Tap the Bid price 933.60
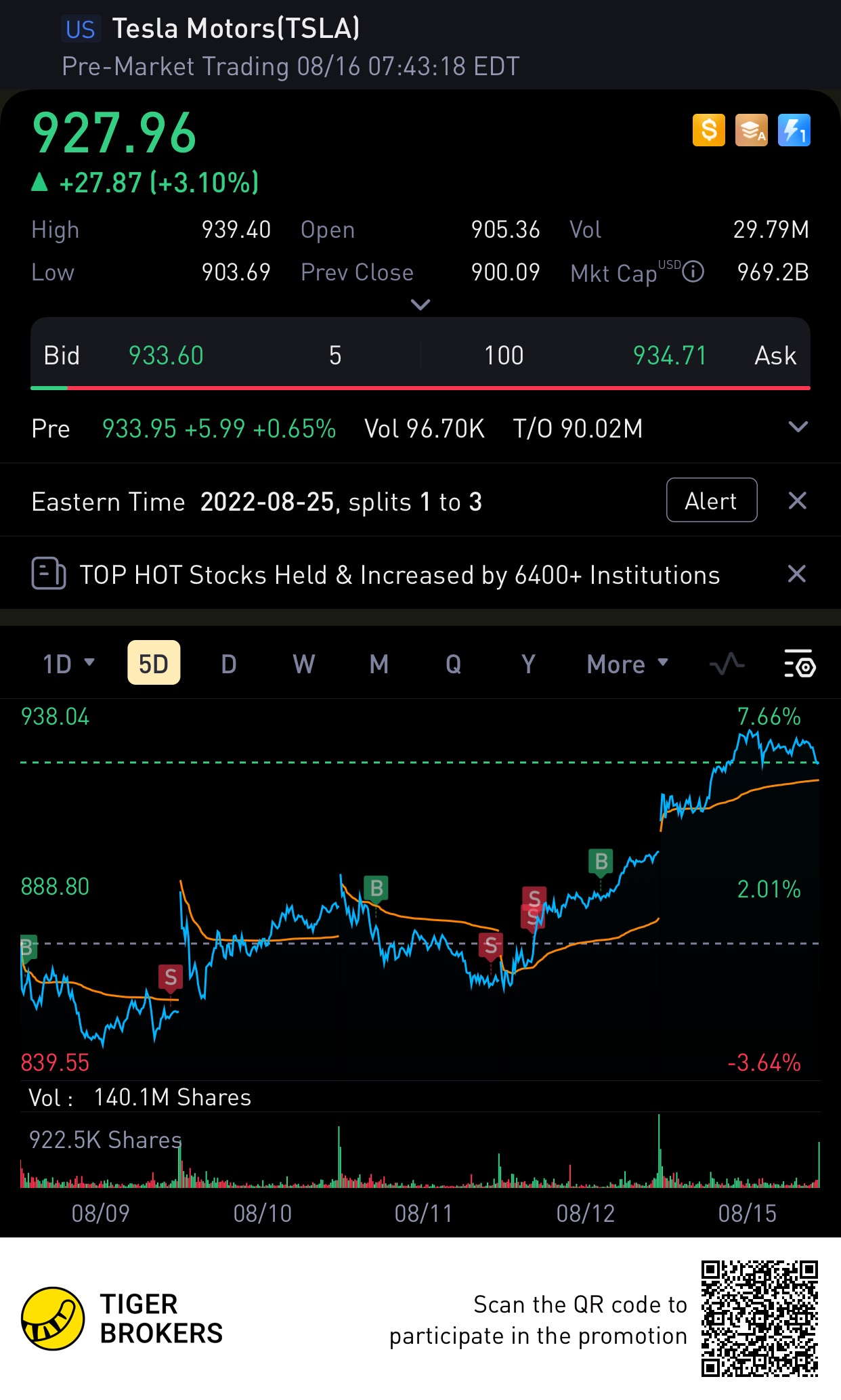 (x=166, y=356)
